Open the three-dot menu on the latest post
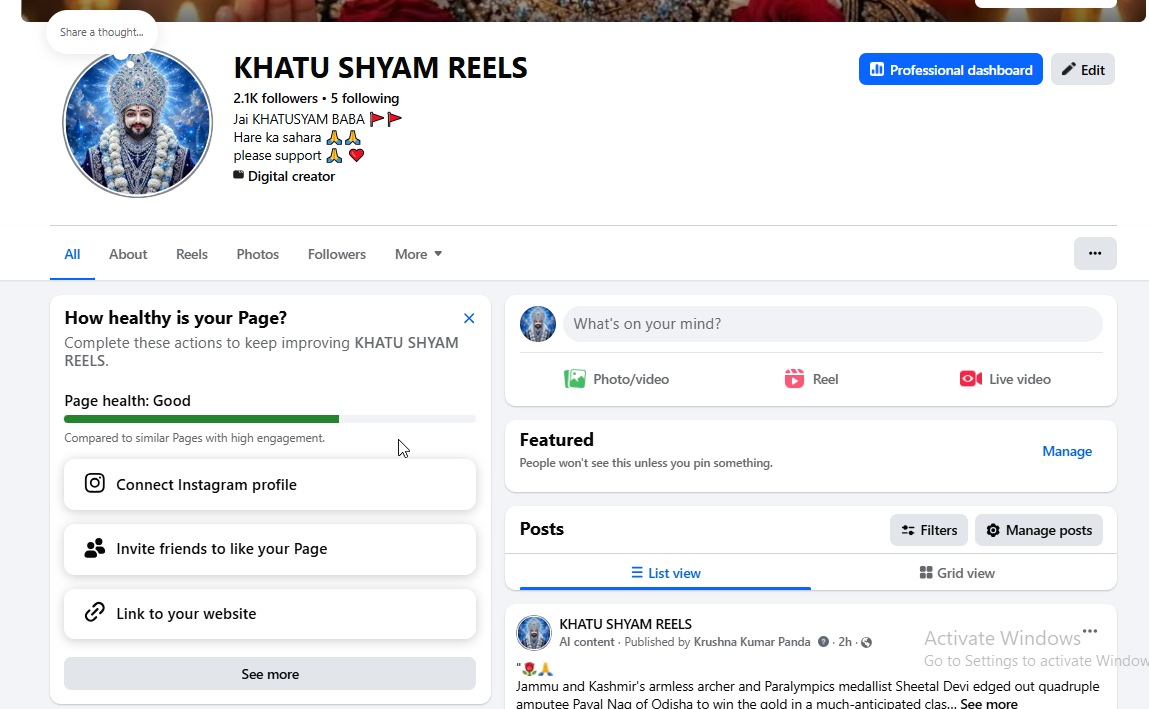 1090,631
